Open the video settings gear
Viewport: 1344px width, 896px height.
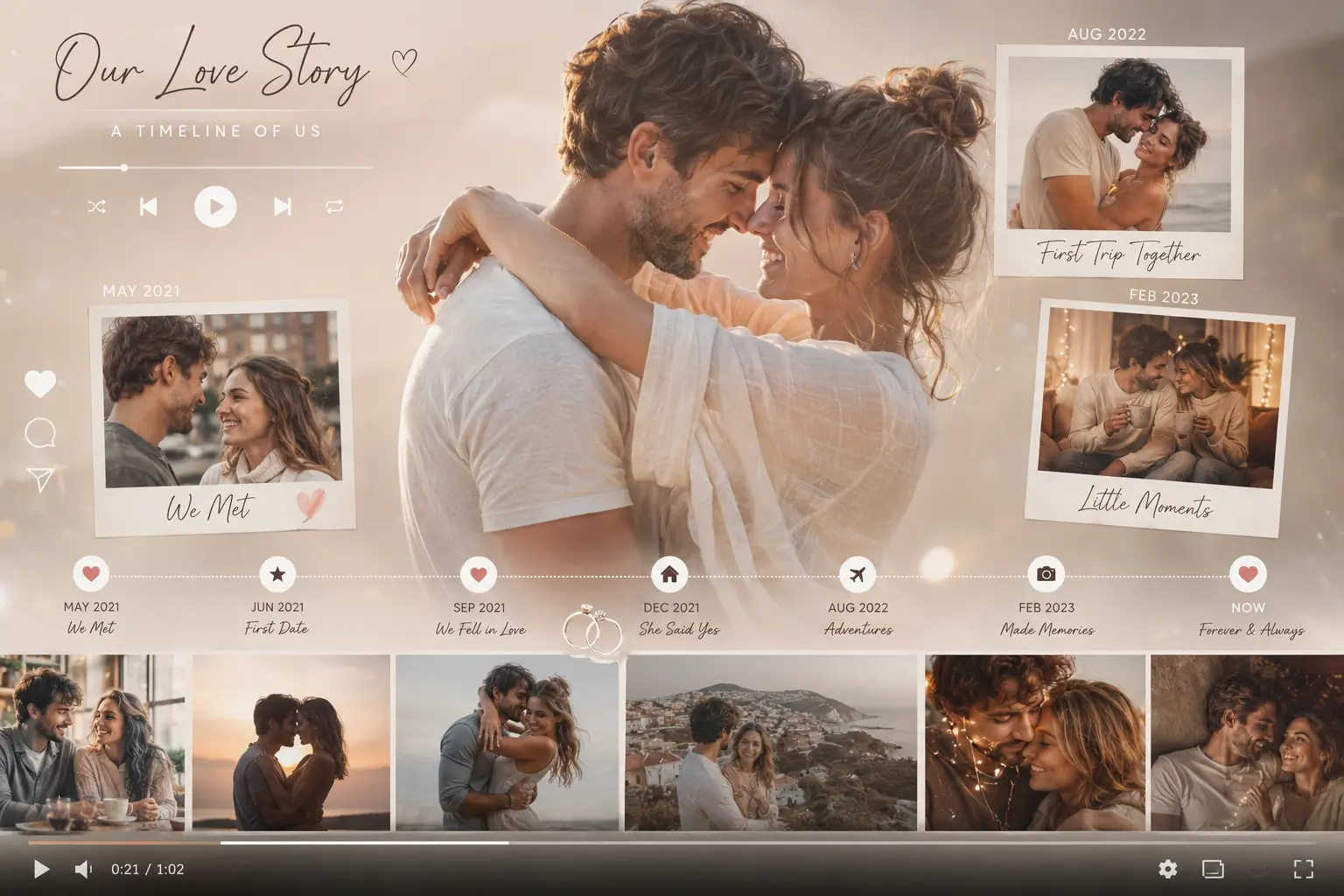tap(1167, 869)
